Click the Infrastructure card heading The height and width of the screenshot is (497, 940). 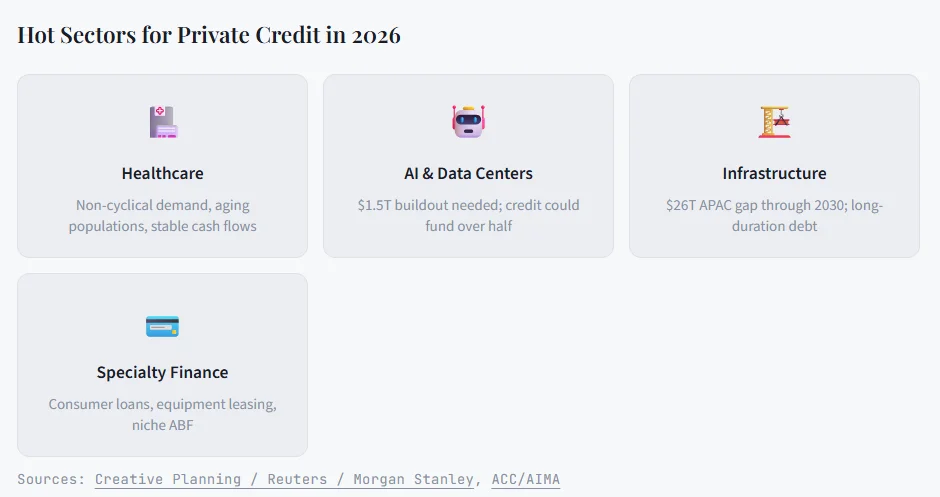pos(774,174)
